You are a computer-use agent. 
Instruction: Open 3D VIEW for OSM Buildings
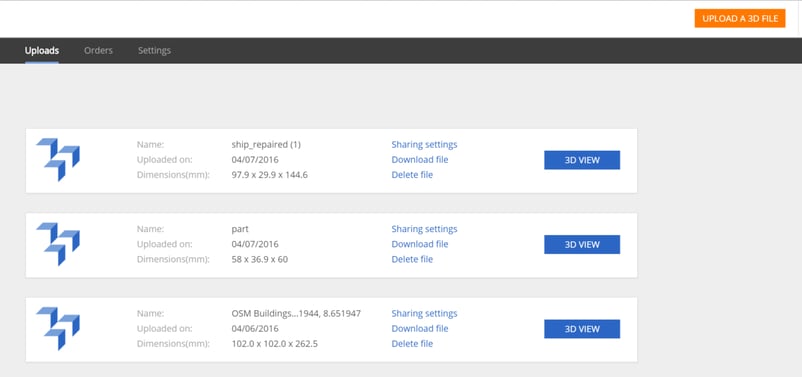pyautogui.click(x=582, y=329)
